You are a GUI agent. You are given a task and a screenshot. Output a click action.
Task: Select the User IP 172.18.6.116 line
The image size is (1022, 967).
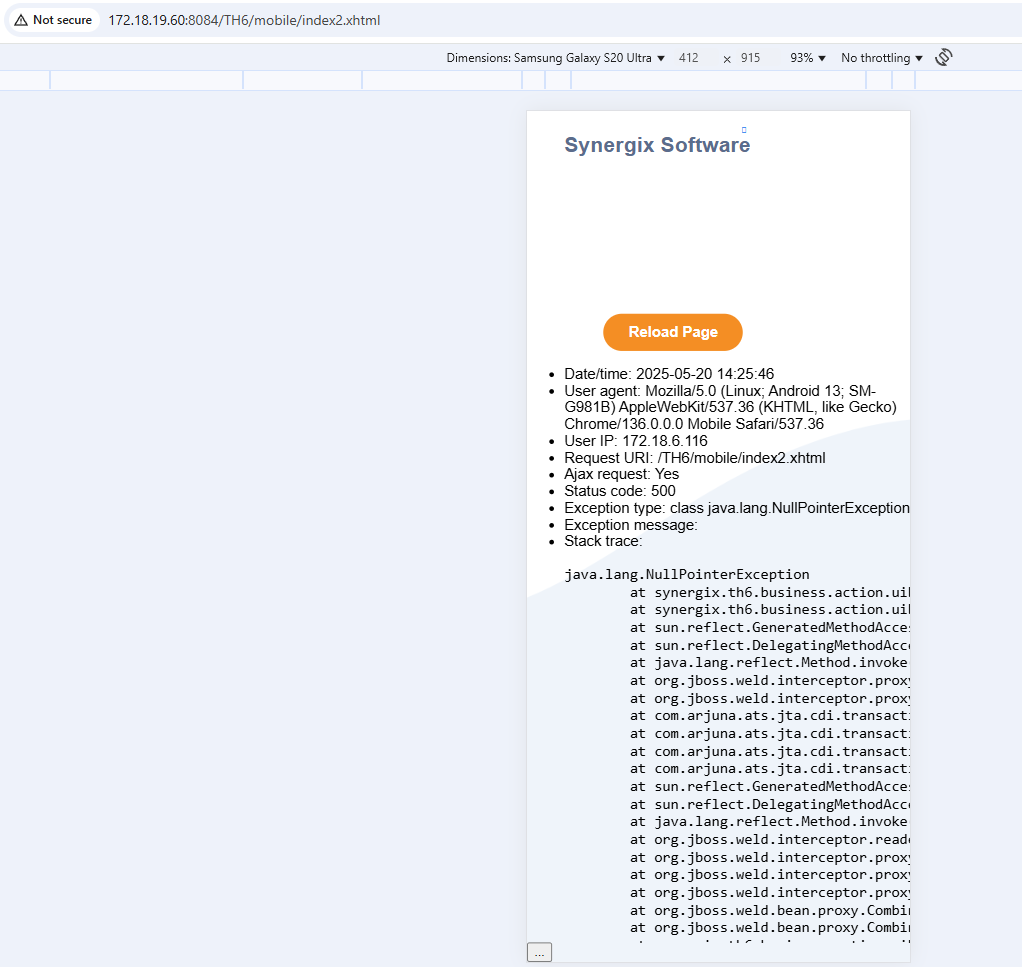pyautogui.click(x=635, y=441)
